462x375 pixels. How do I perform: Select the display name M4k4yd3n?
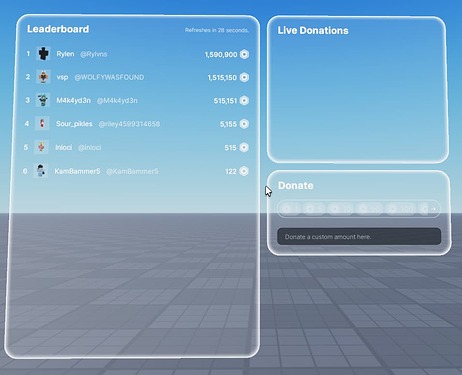click(73, 100)
